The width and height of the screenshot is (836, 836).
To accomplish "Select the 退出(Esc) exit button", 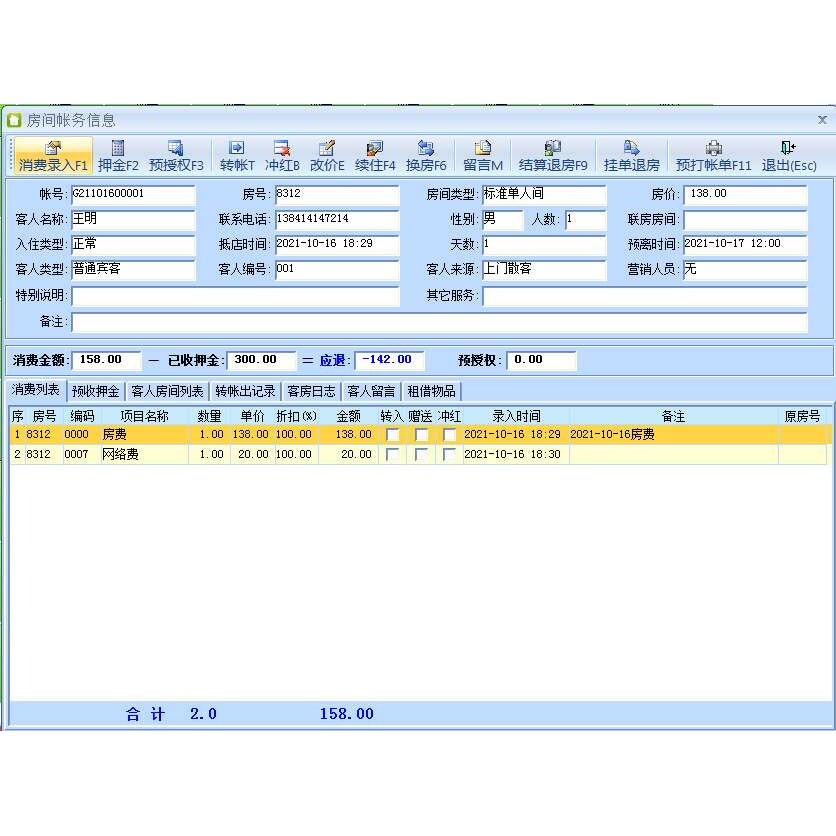I will [x=789, y=156].
